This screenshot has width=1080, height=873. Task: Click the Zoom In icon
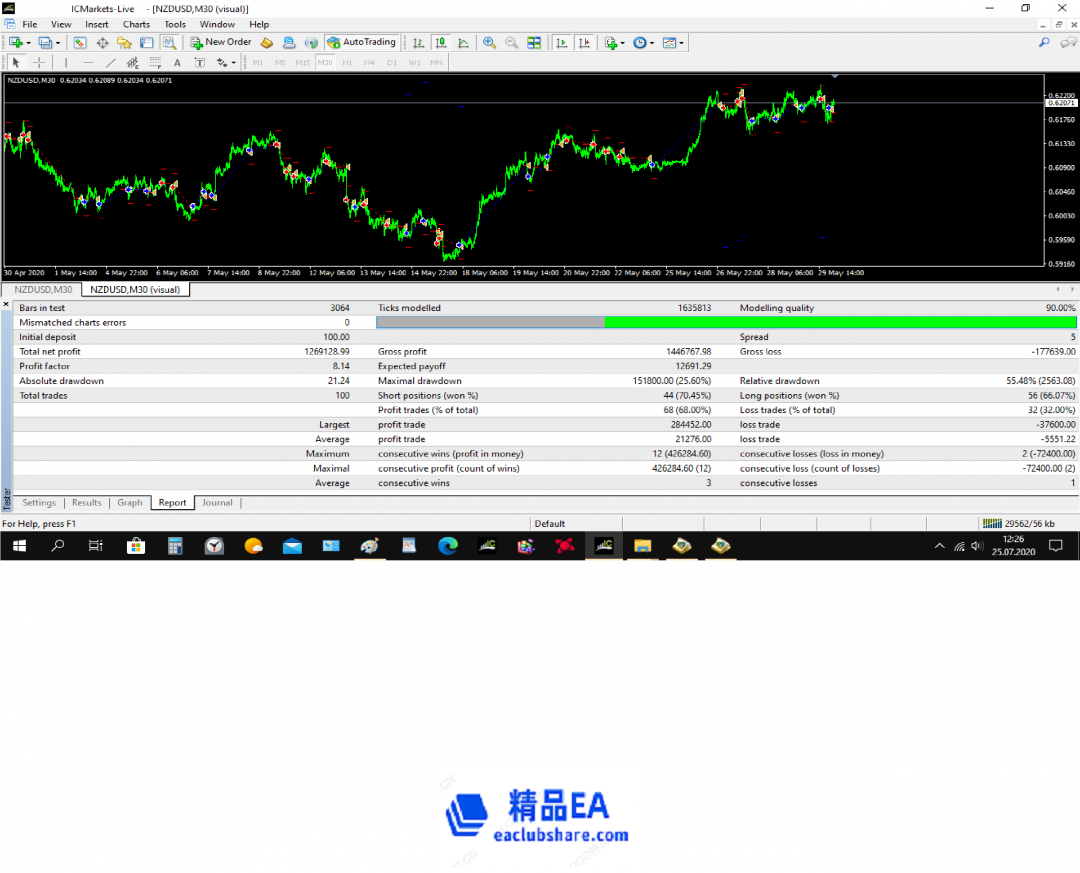[x=490, y=42]
